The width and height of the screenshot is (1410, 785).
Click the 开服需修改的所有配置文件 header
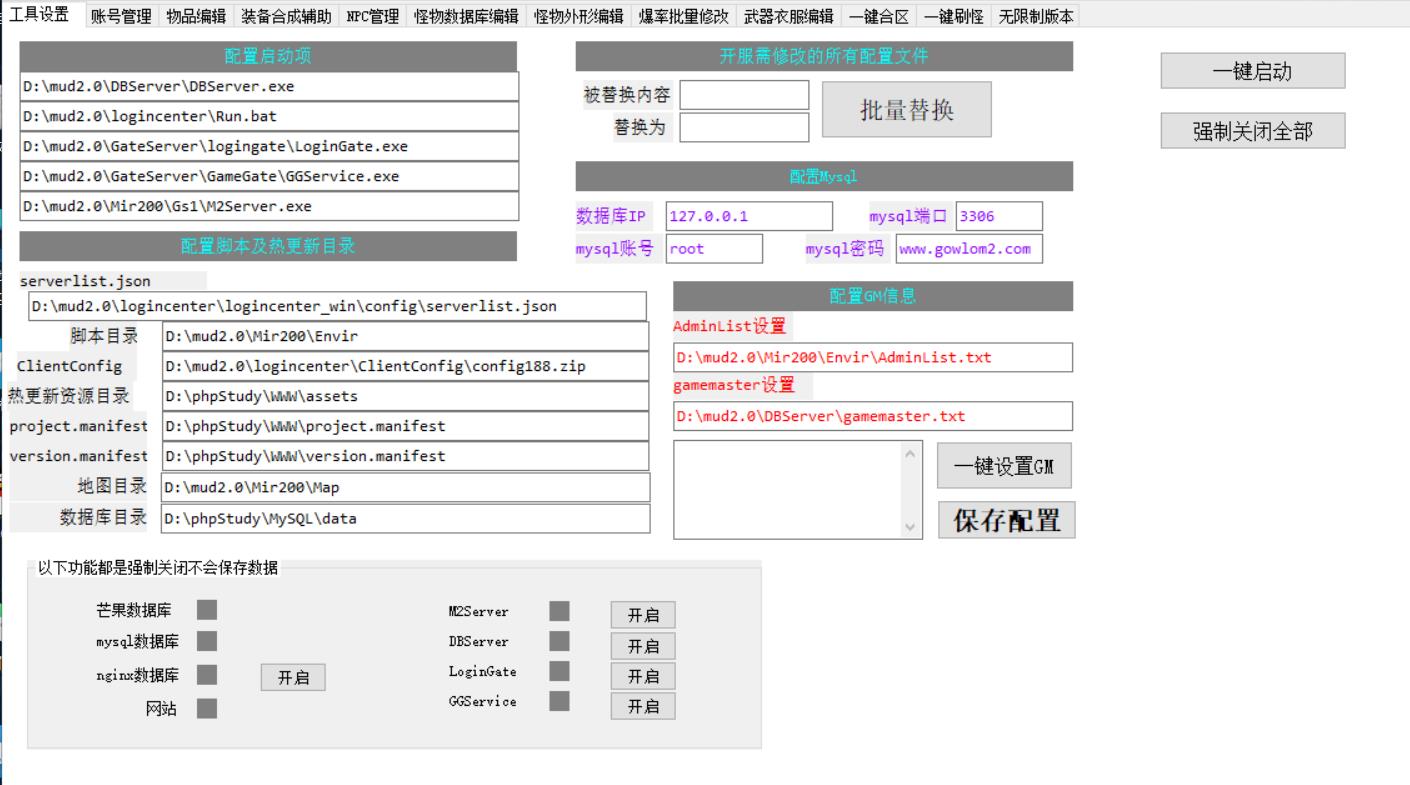pyautogui.click(x=824, y=56)
